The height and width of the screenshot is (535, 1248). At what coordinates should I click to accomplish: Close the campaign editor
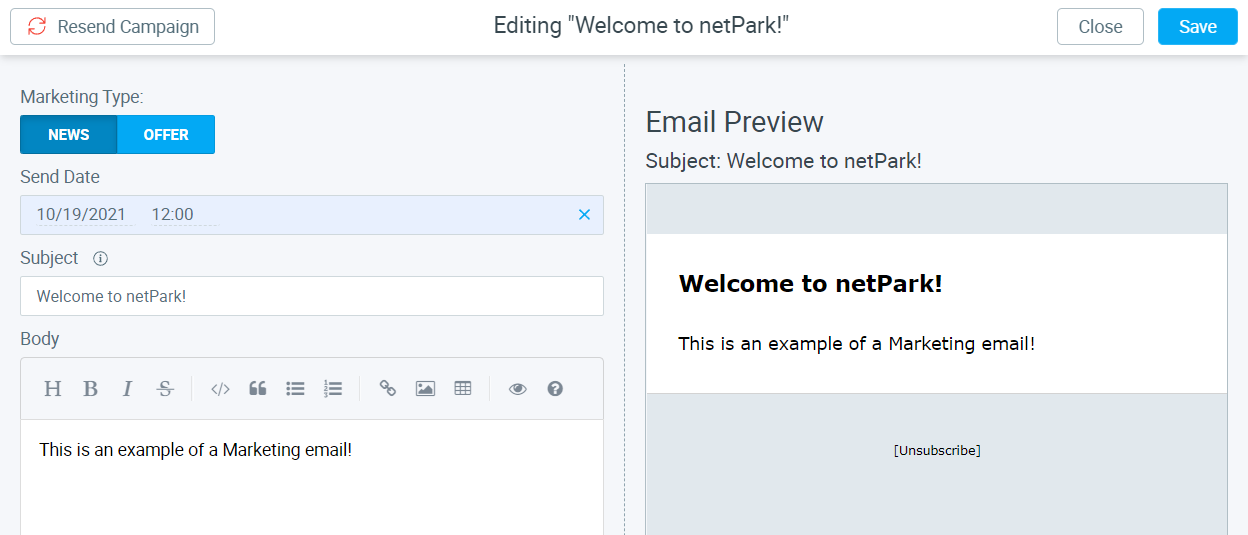pyautogui.click(x=1100, y=27)
